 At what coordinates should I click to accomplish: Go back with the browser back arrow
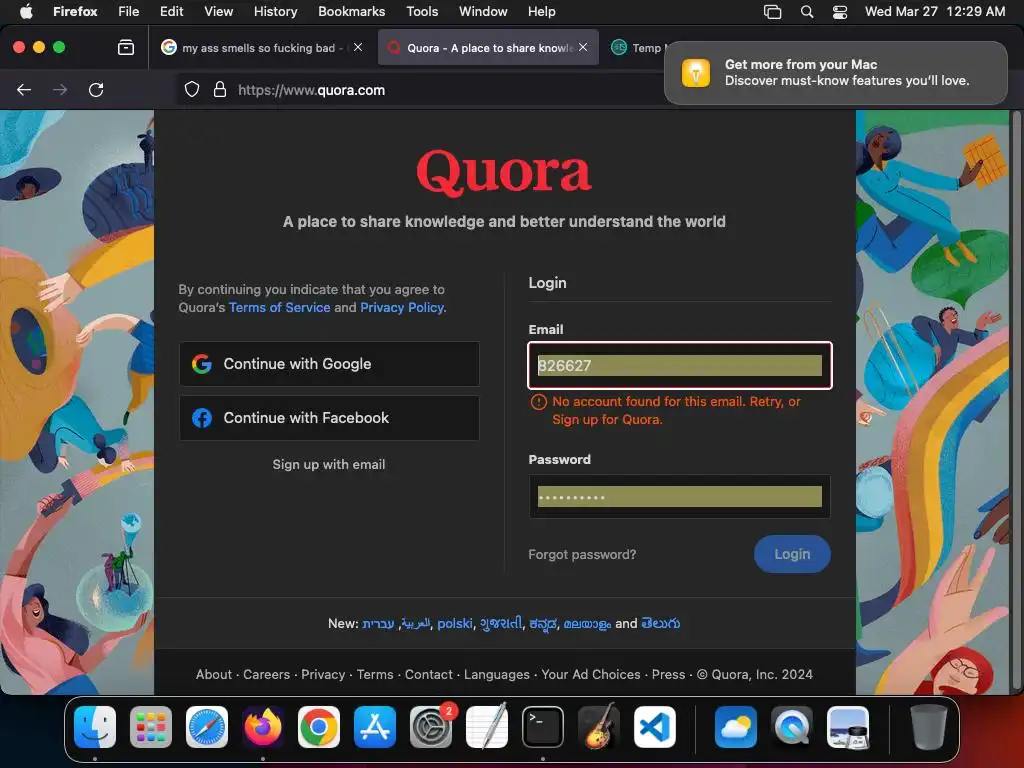coord(24,89)
